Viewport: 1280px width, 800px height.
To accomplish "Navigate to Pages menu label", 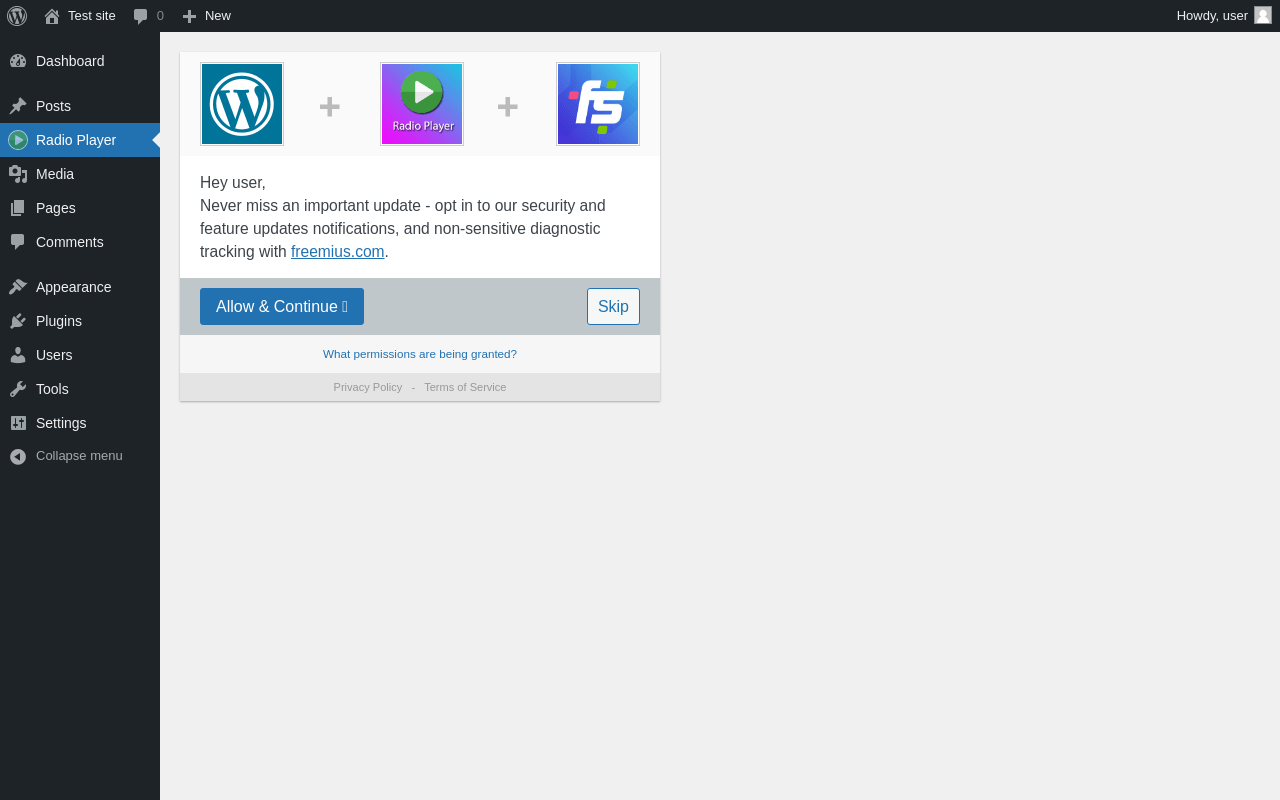I will [x=56, y=208].
